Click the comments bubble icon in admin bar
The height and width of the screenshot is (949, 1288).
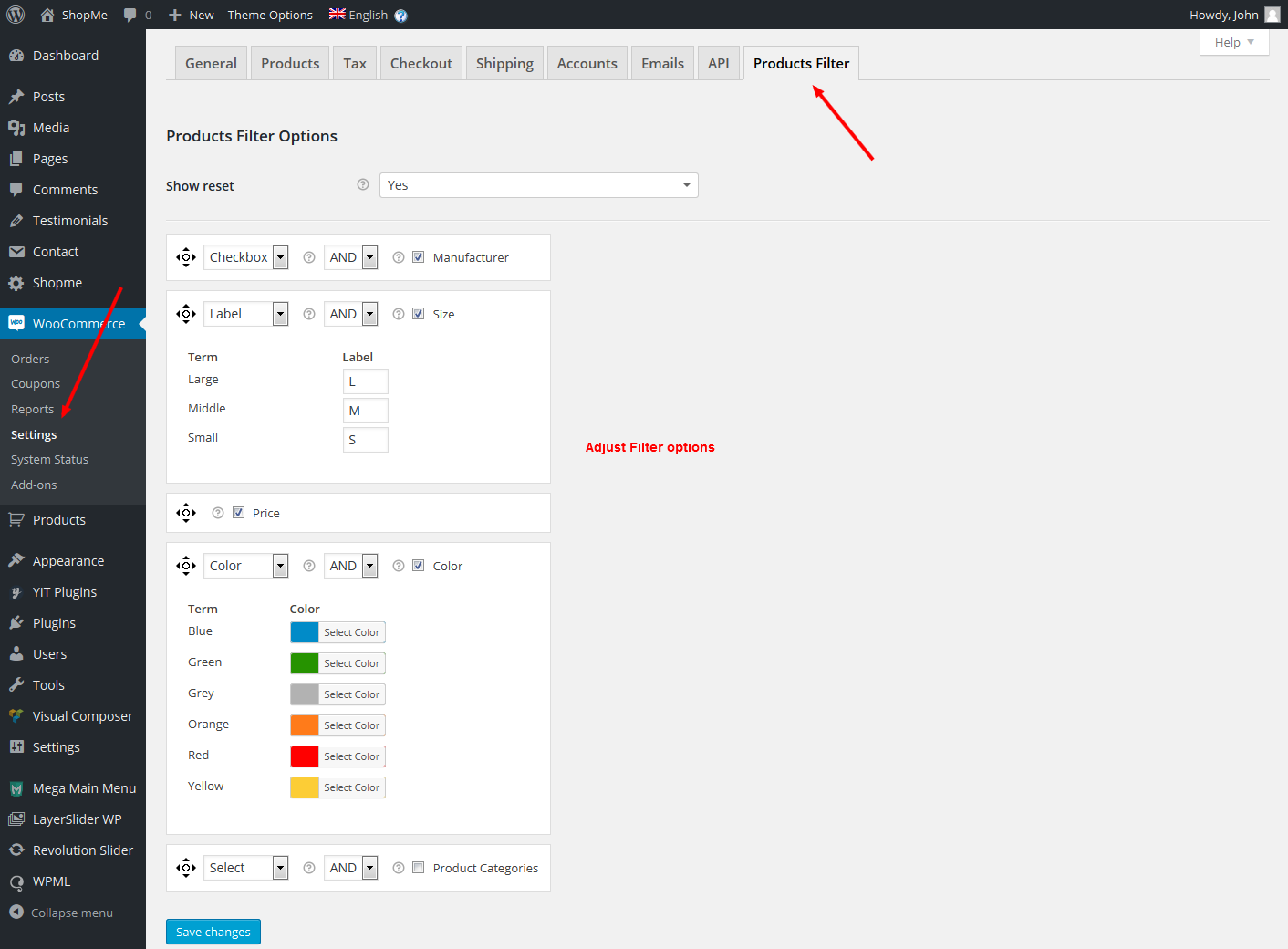pos(130,15)
